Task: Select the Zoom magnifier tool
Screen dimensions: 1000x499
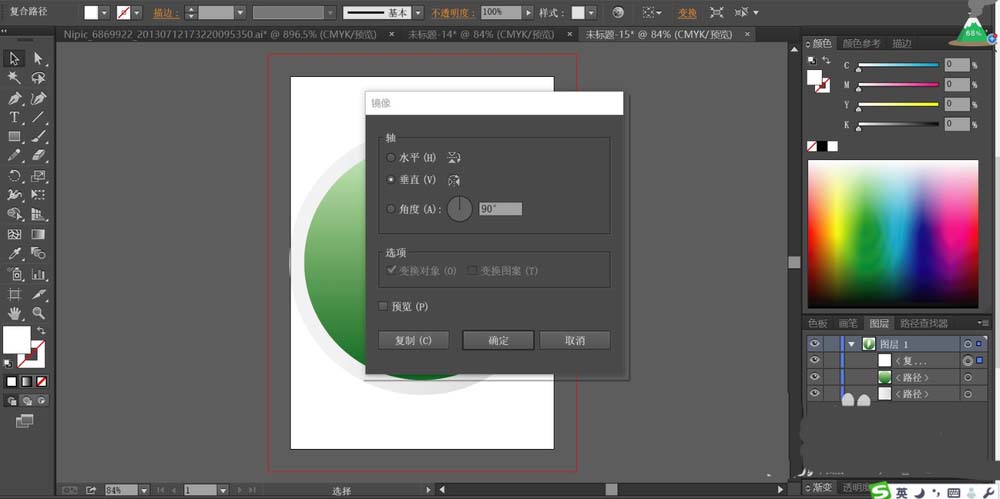Action: (x=38, y=313)
